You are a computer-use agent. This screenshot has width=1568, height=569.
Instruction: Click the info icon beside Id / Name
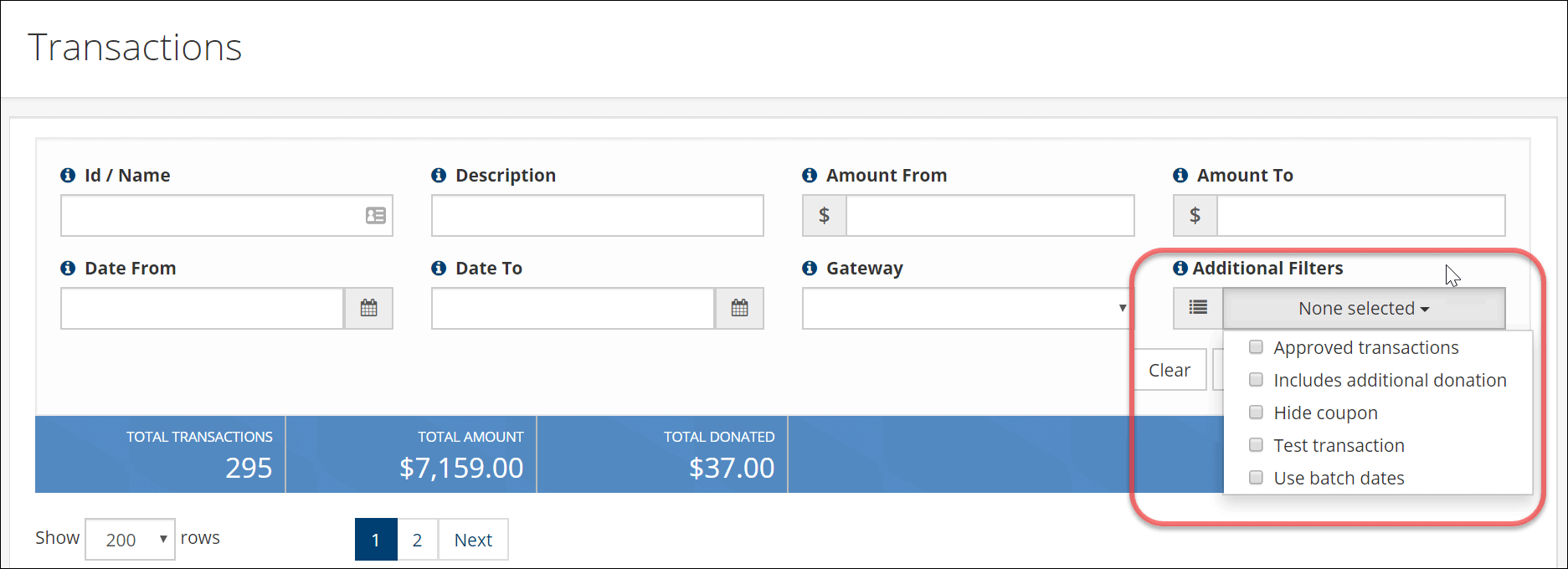[x=68, y=175]
